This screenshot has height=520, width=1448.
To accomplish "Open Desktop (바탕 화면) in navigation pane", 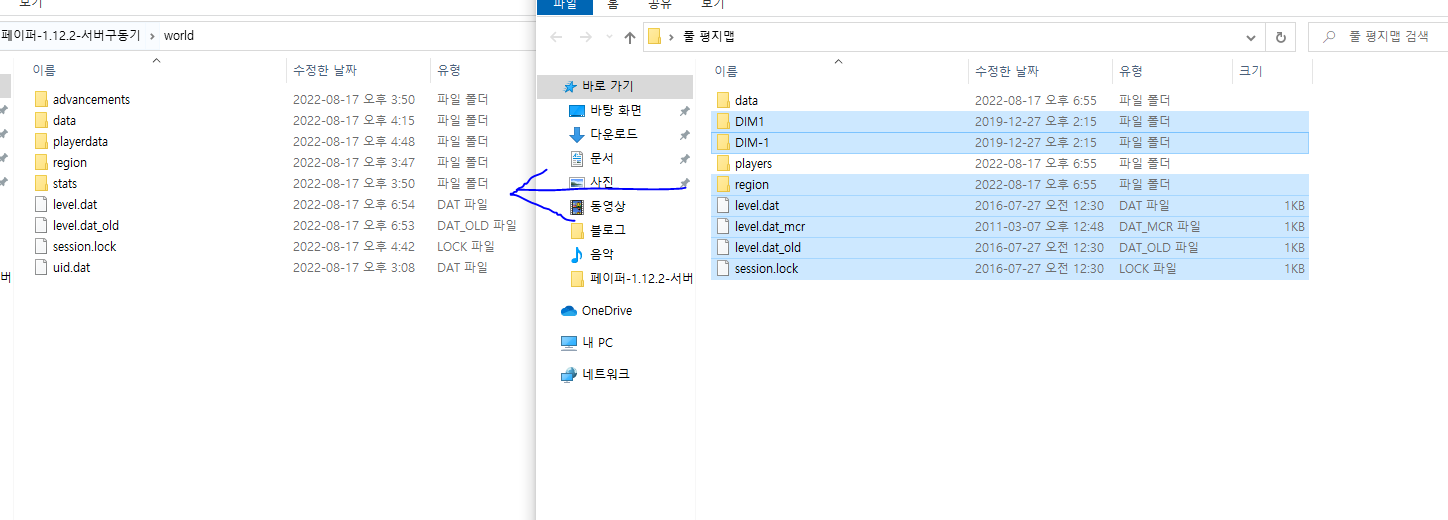I will [615, 110].
